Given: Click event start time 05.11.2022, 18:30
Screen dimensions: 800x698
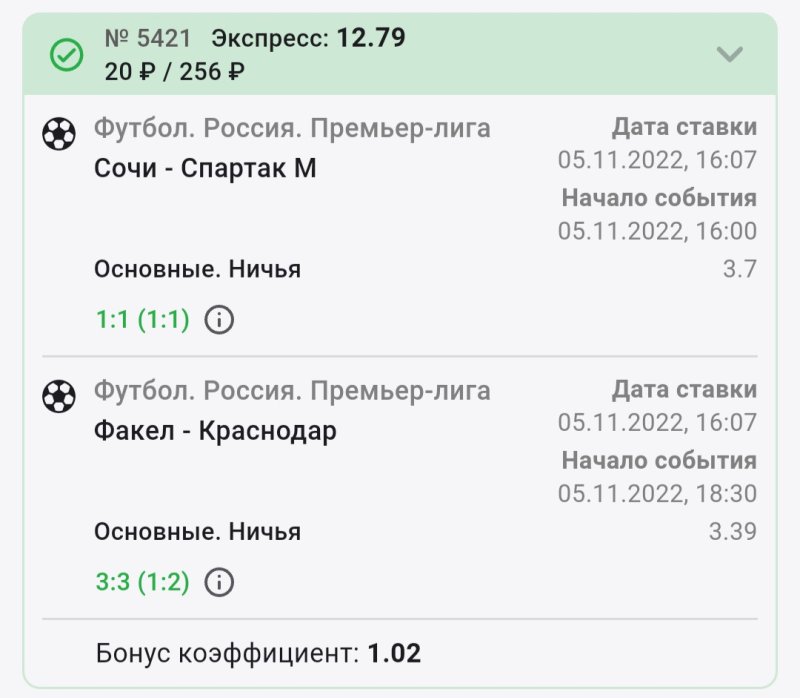Looking at the screenshot, I should (x=657, y=493).
